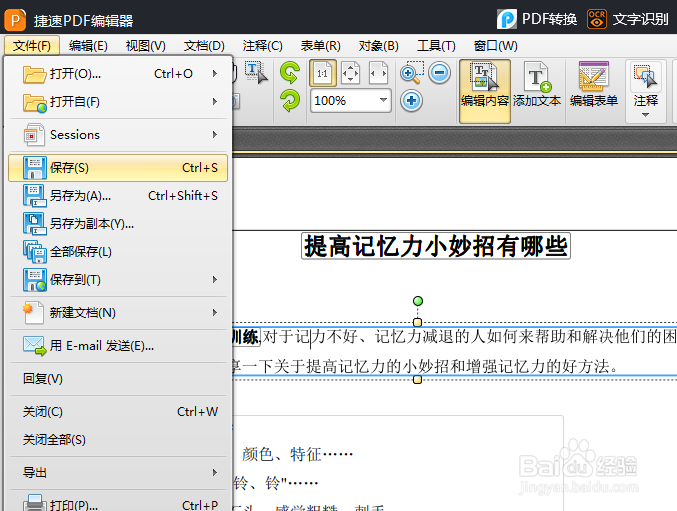Image resolution: width=677 pixels, height=511 pixels.
Task: Expand the 新建文档(N) submenu
Action: (118, 312)
